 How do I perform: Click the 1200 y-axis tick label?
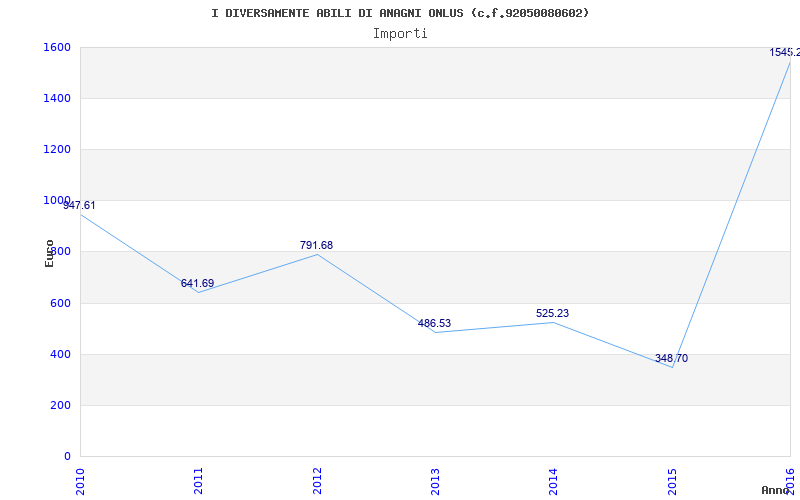point(56,149)
